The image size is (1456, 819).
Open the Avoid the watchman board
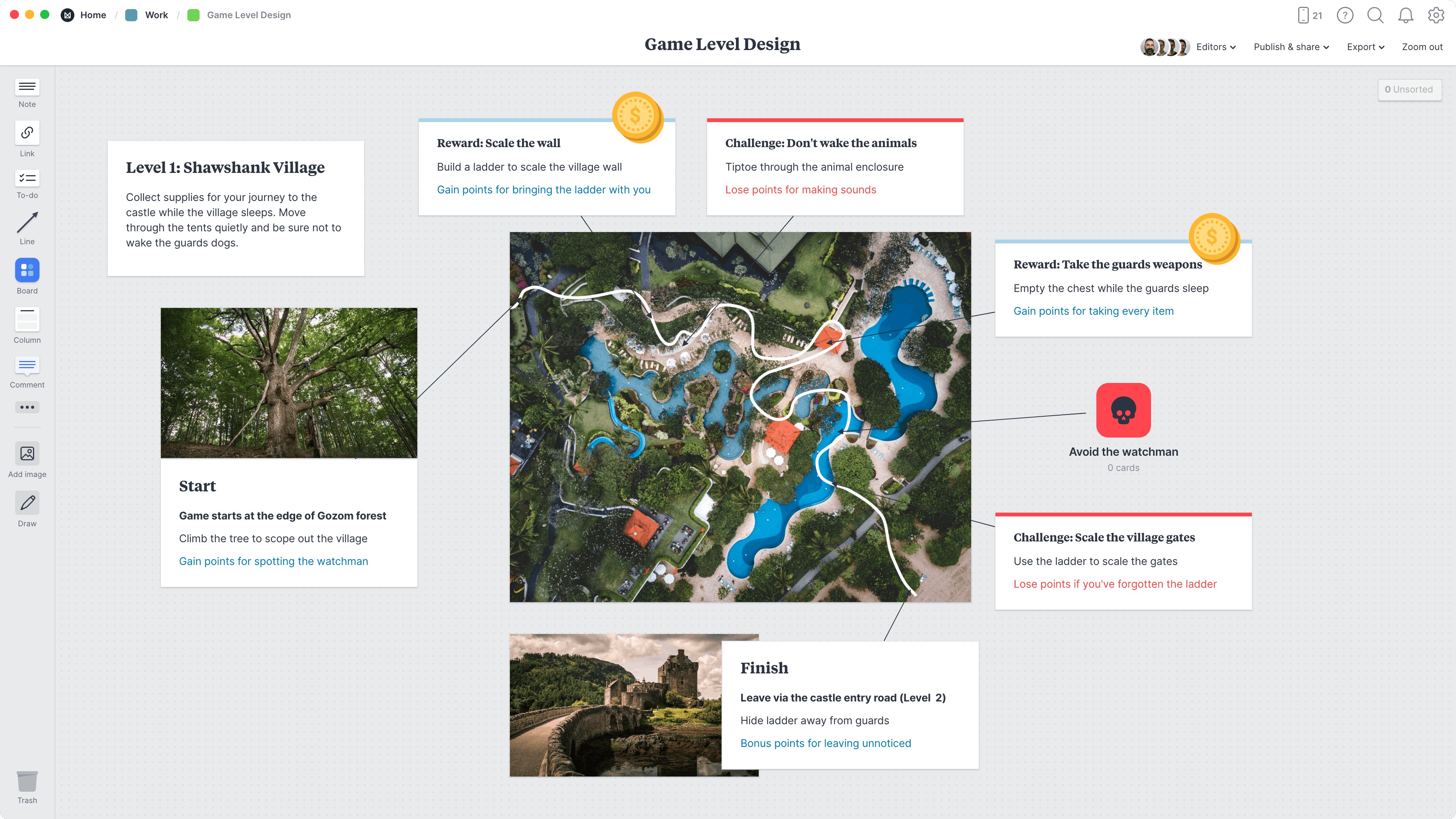(1123, 410)
